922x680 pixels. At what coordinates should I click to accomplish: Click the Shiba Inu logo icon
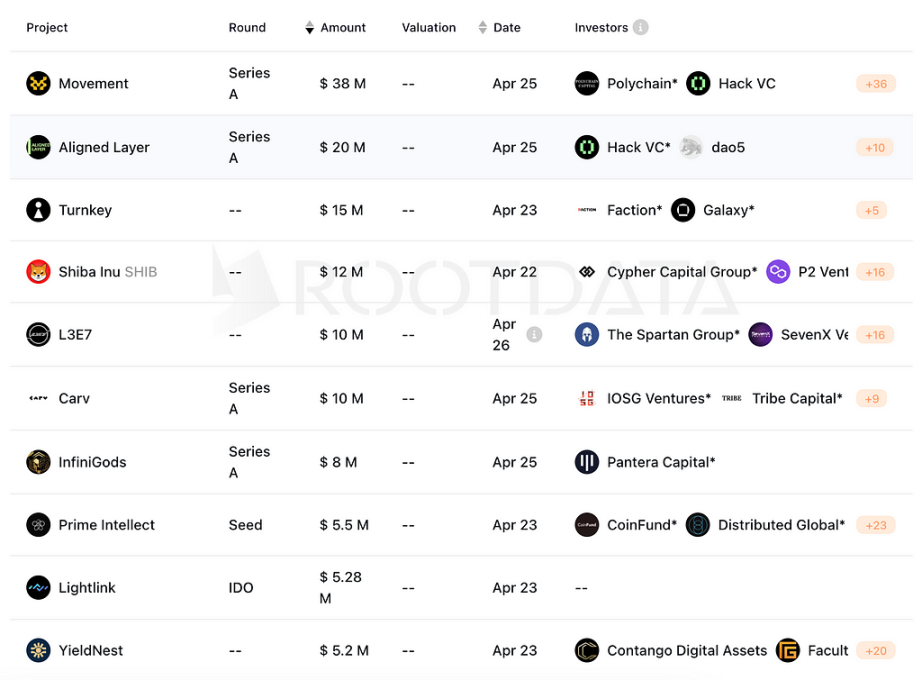coord(38,272)
